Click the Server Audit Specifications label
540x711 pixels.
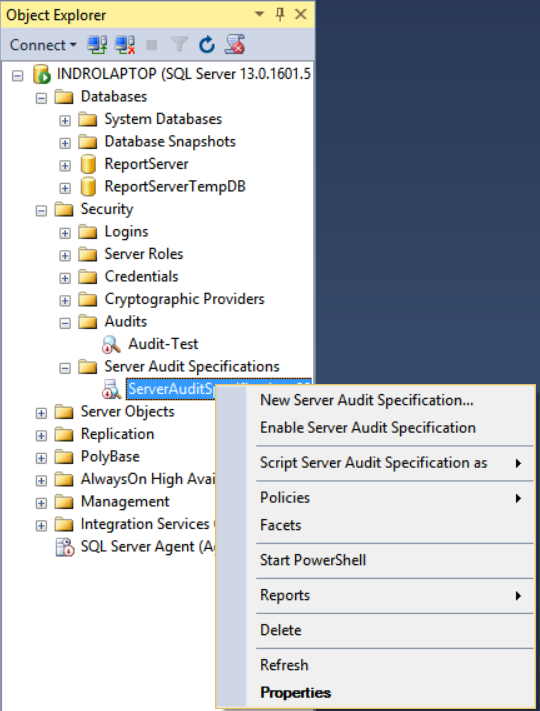tap(192, 367)
